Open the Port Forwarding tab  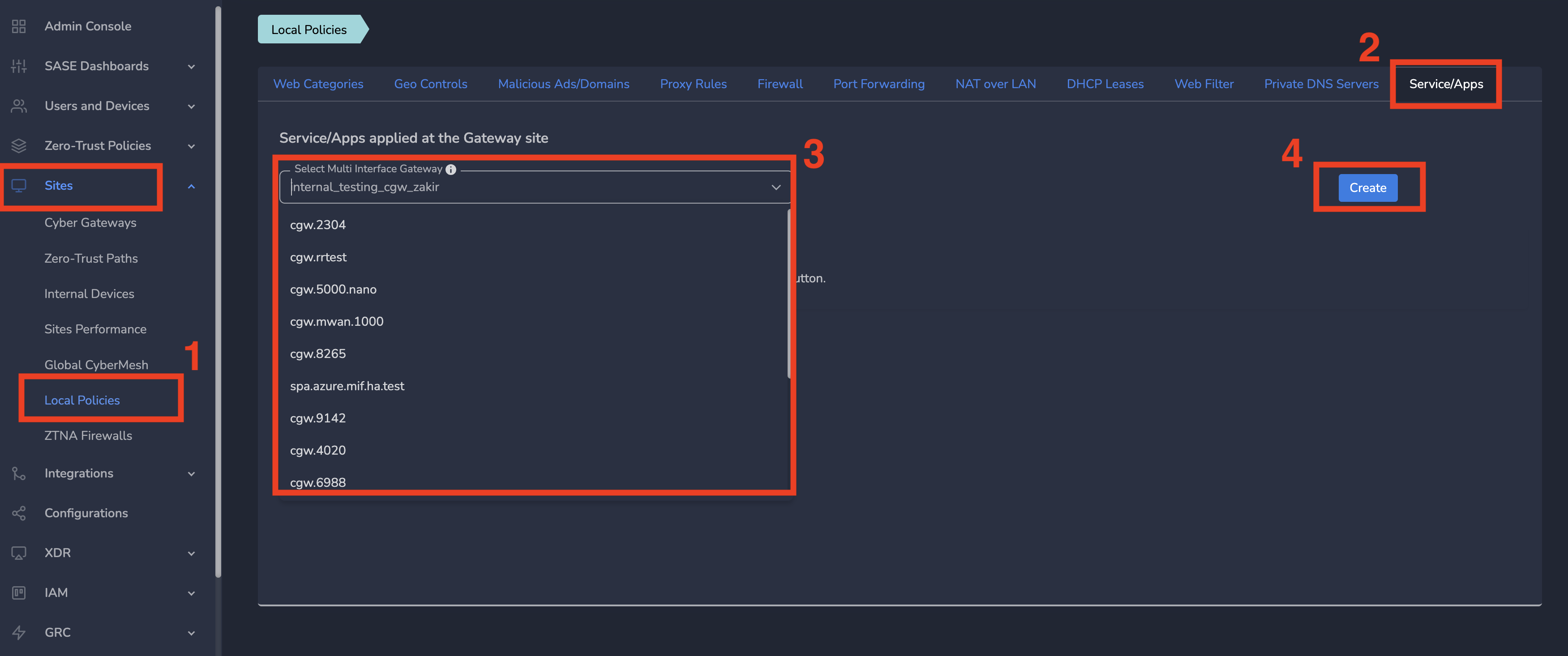tap(878, 84)
